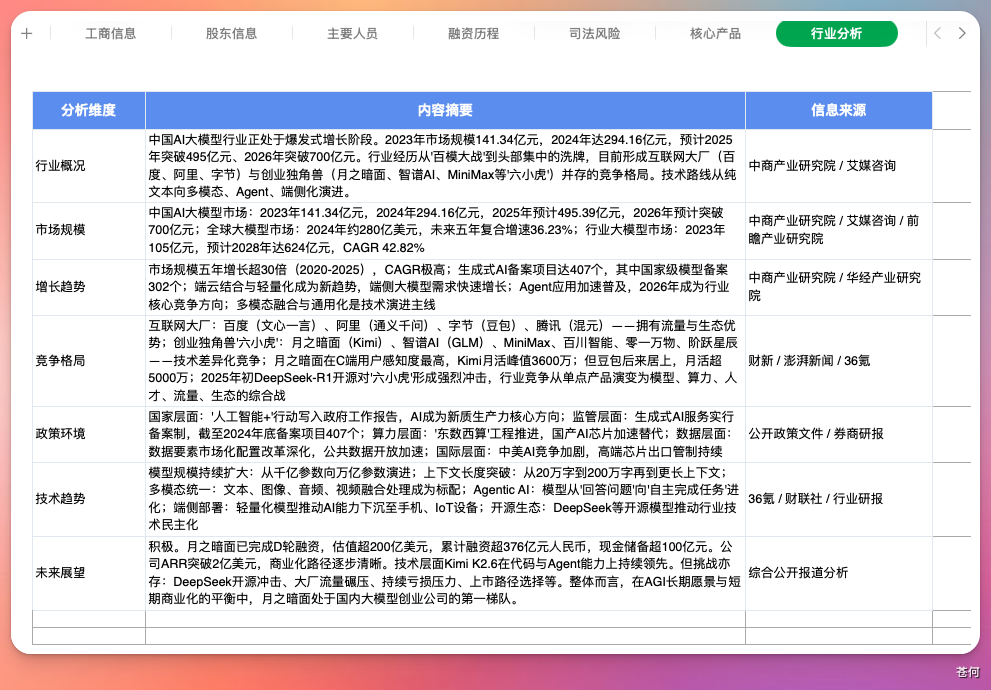Select source cell '公开政策文件 / 券商研报'
The height and width of the screenshot is (690, 991).
point(839,435)
